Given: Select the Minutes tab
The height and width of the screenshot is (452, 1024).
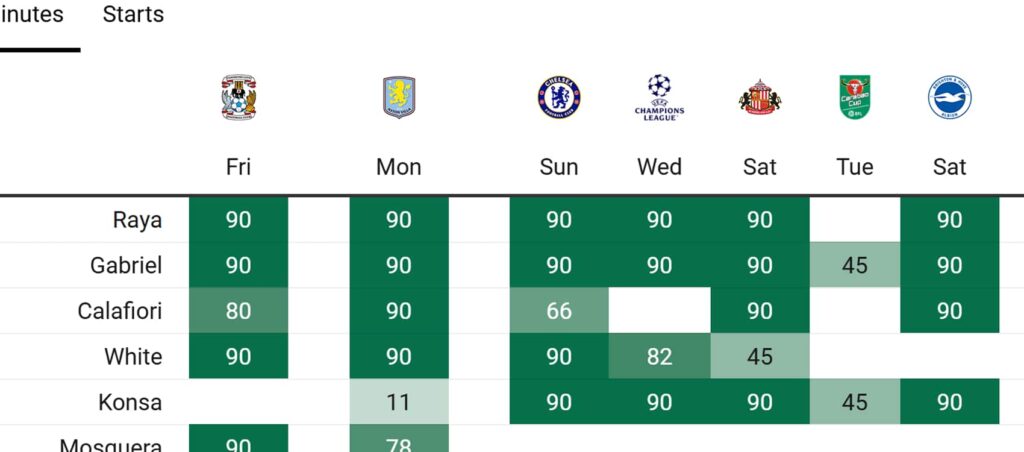Looking at the screenshot, I should coord(31,14).
